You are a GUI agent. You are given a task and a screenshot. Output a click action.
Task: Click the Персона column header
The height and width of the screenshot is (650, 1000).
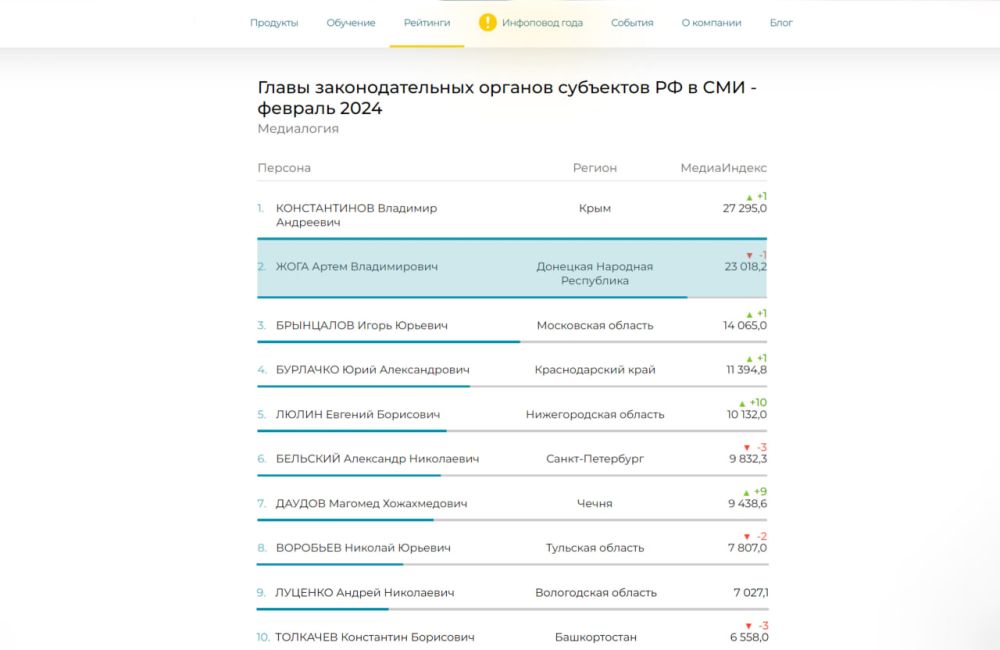[284, 168]
